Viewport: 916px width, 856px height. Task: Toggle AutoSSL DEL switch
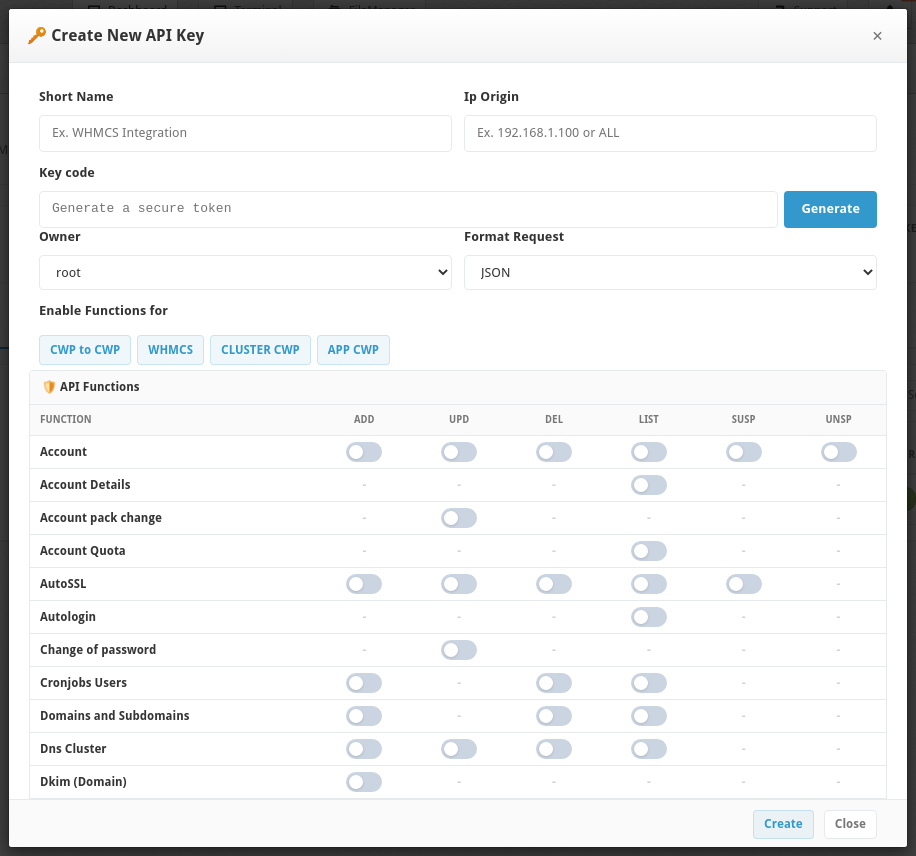point(554,584)
